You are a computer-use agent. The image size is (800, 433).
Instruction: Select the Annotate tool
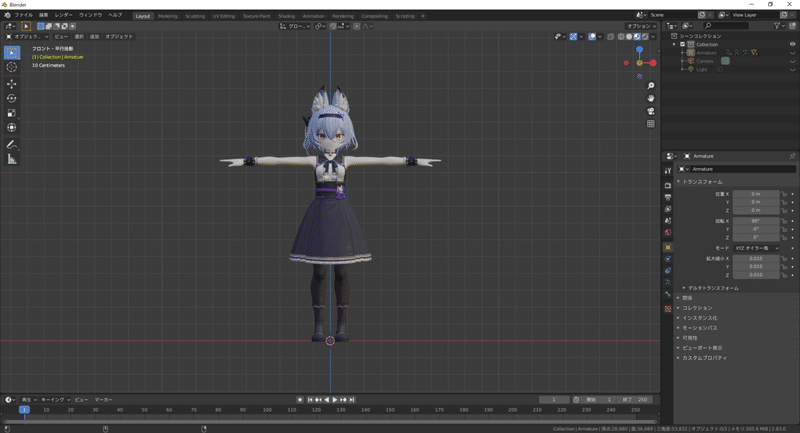tap(12, 145)
